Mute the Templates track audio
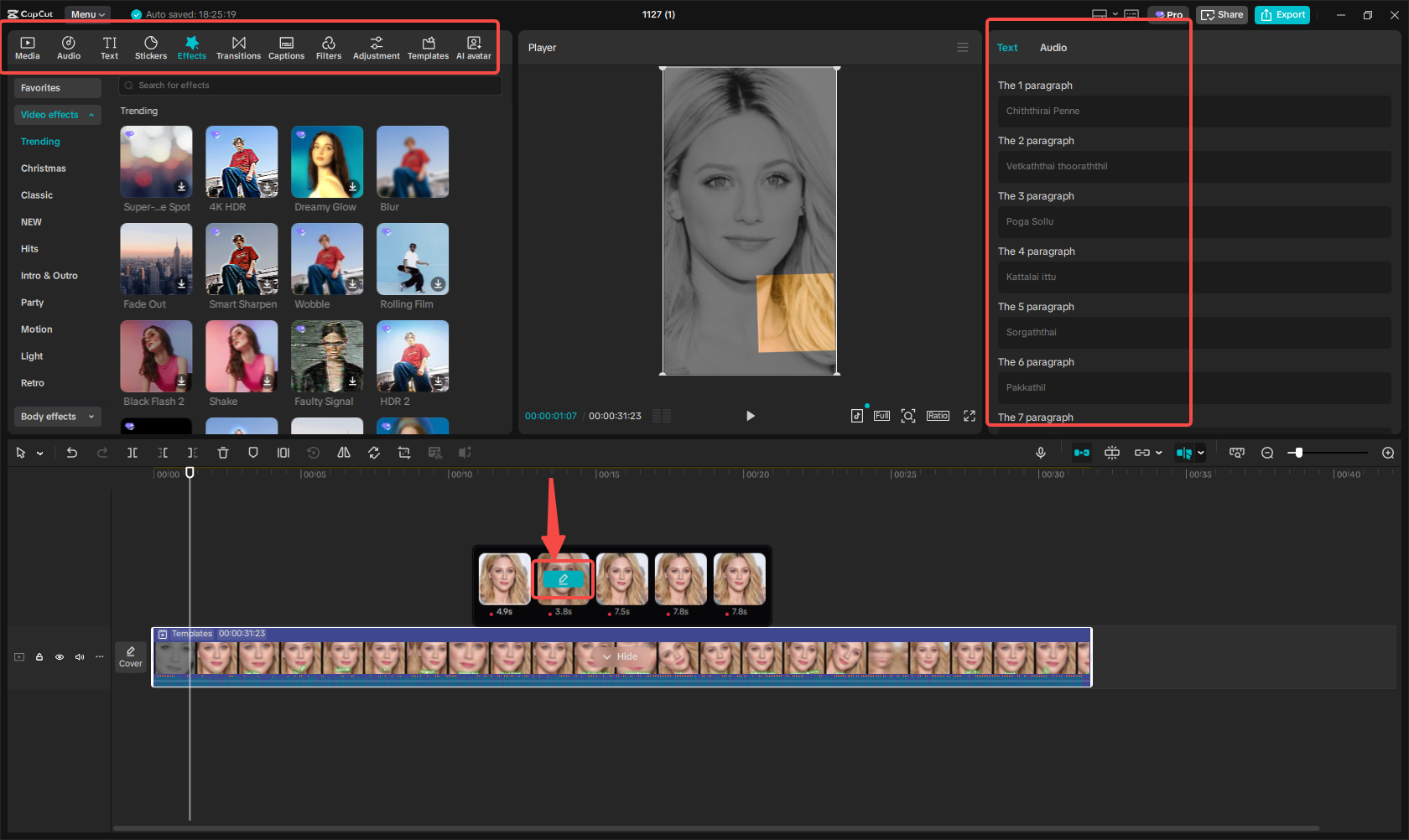Screen dimensions: 1409x840 pyautogui.click(x=80, y=657)
